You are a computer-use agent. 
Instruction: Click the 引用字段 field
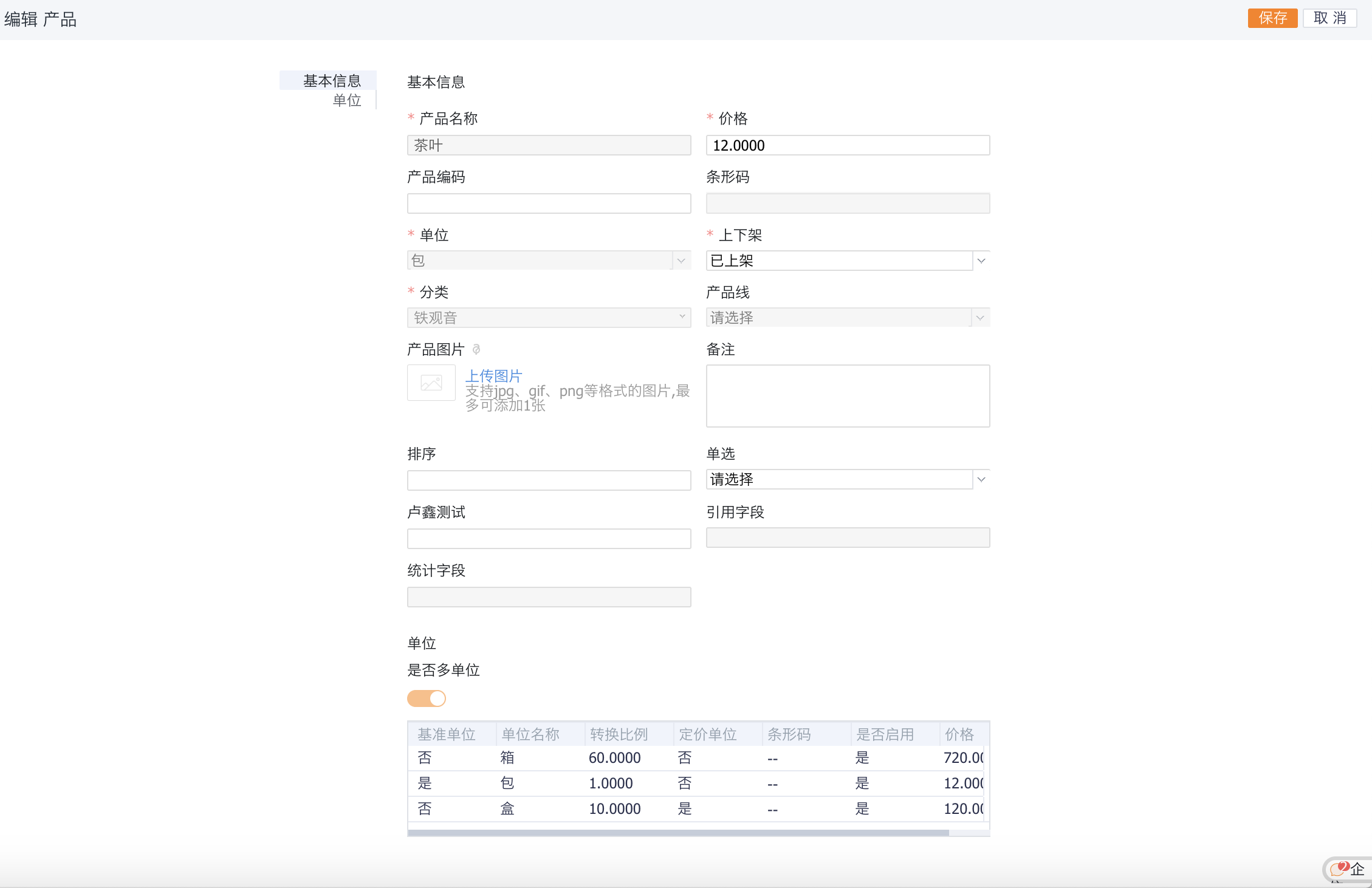[848, 538]
